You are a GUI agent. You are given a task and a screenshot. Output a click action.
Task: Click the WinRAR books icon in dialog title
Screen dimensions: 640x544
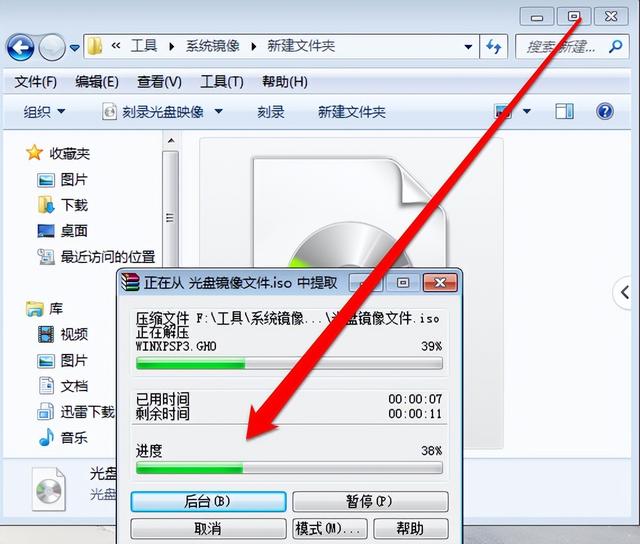130,282
